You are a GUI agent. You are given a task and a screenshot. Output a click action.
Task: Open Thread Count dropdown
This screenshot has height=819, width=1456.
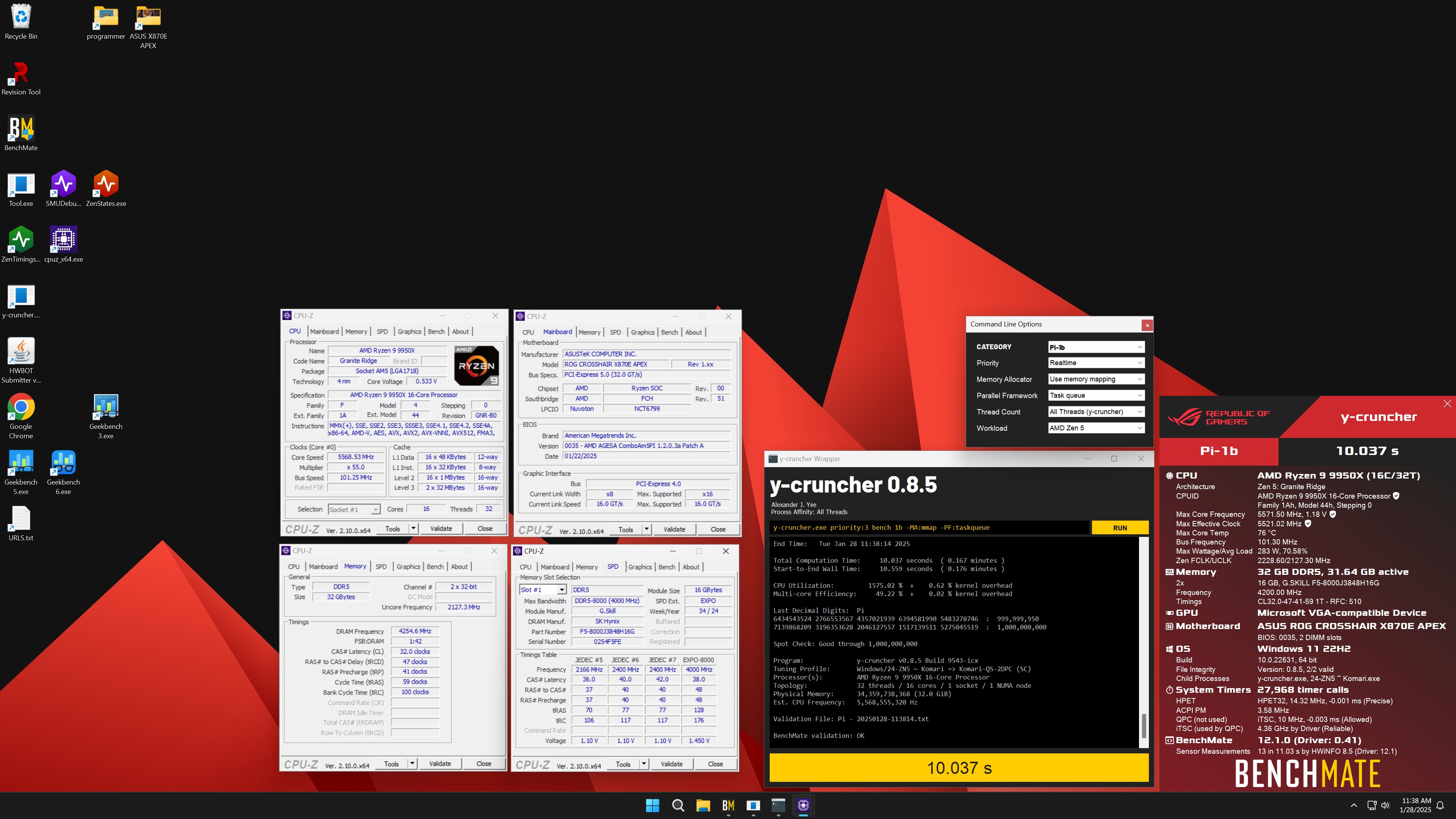click(1096, 411)
